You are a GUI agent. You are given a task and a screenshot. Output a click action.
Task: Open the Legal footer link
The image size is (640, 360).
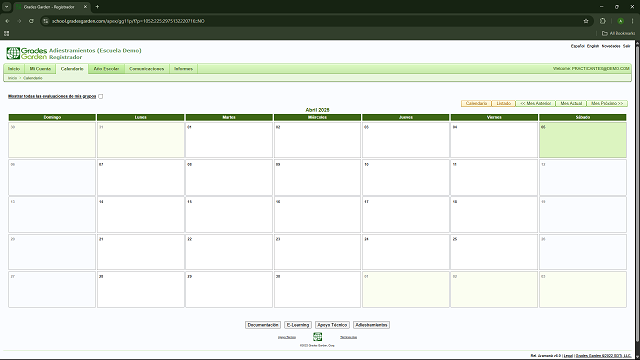(568, 356)
